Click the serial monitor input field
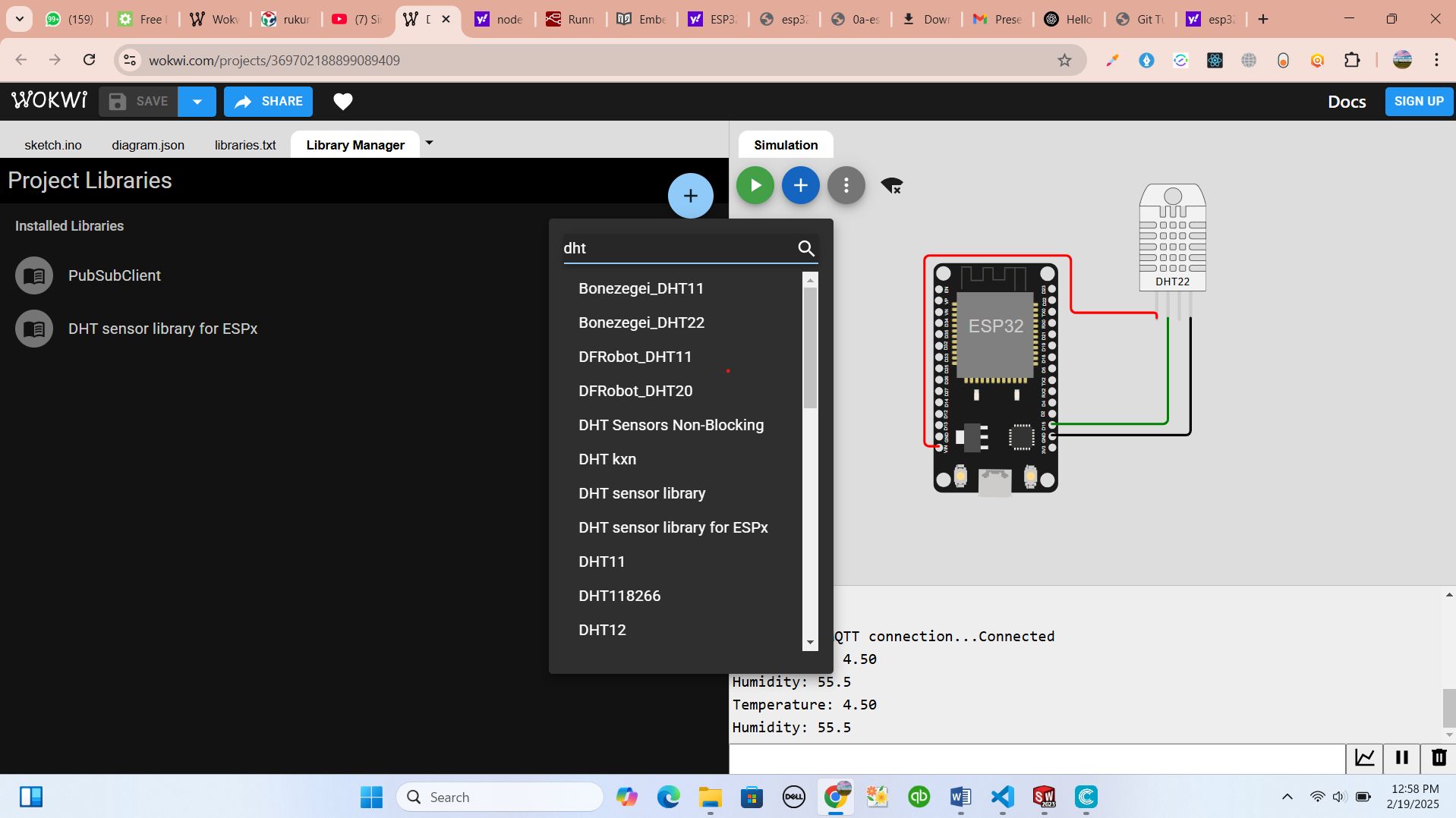 pyautogui.click(x=1037, y=758)
